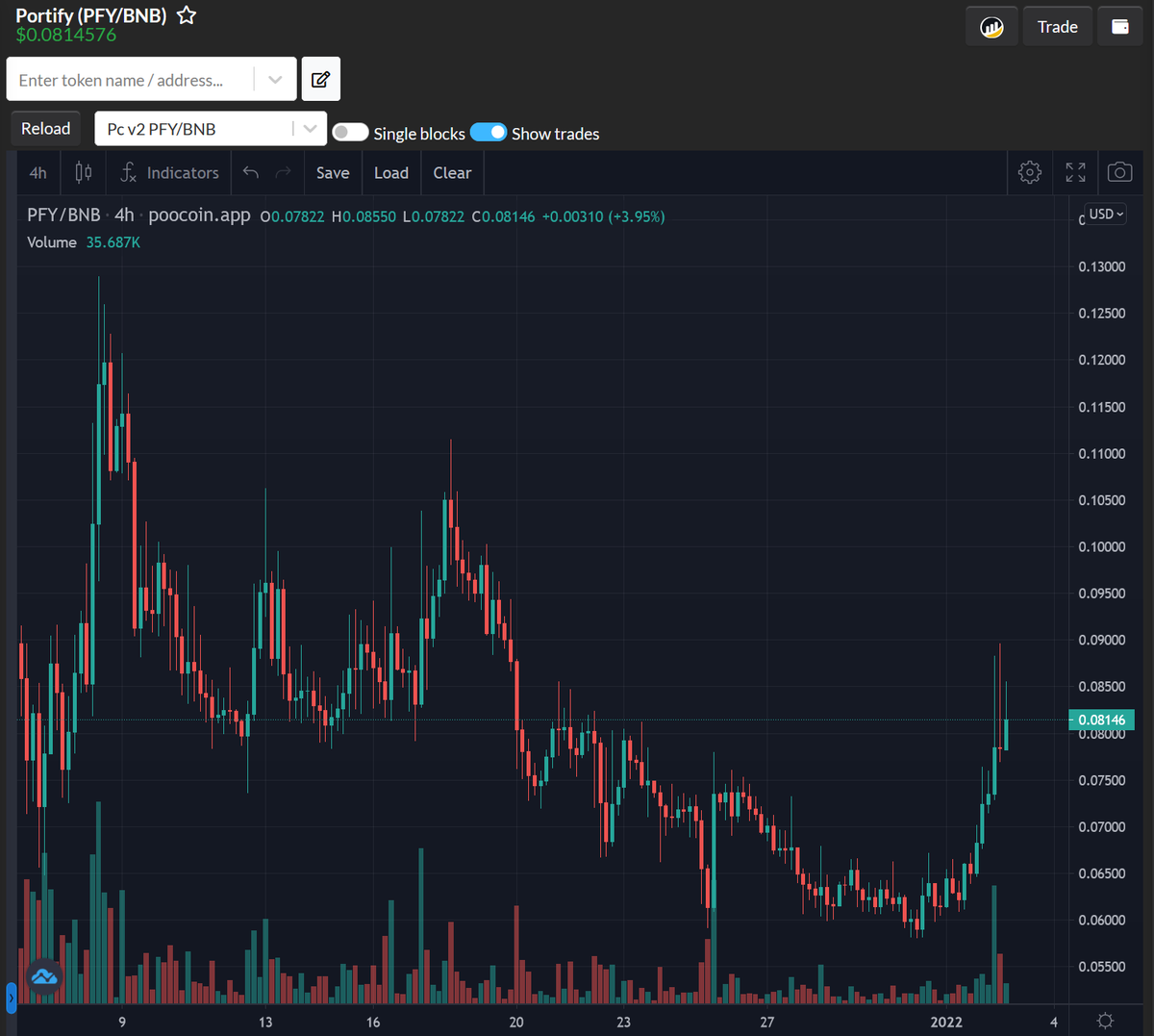Open chart settings gear
This screenshot has height=1036, width=1154.
click(x=1030, y=173)
